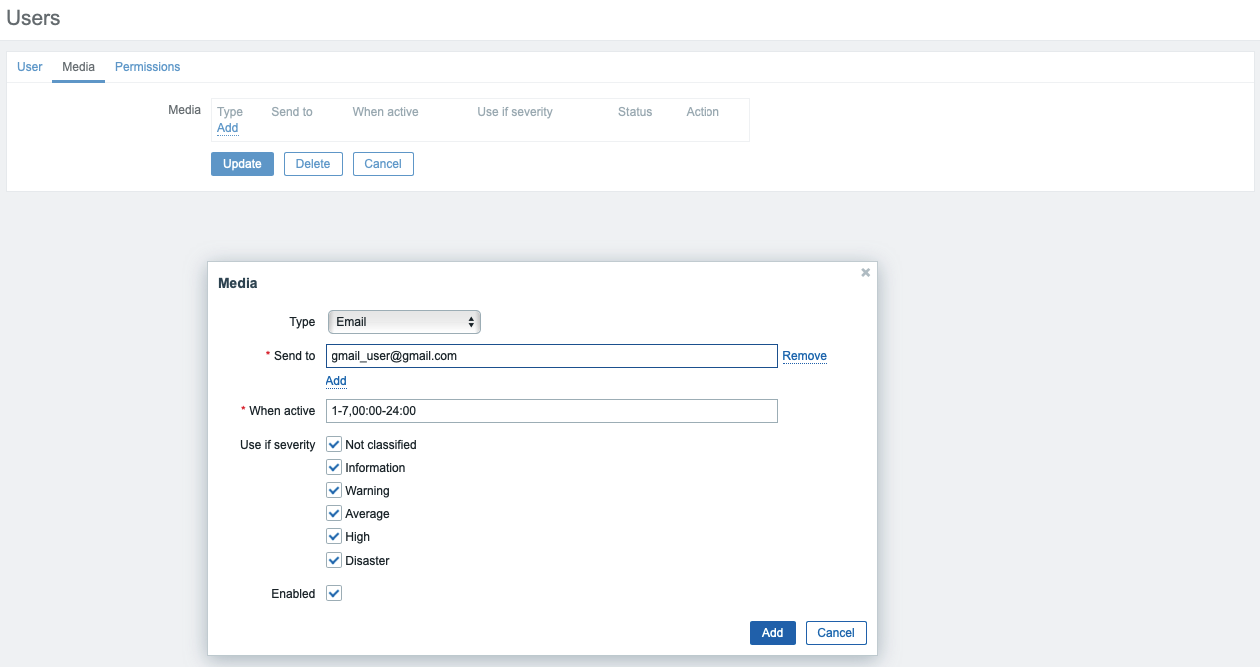
Task: Click the Delete user button
Action: (x=313, y=164)
